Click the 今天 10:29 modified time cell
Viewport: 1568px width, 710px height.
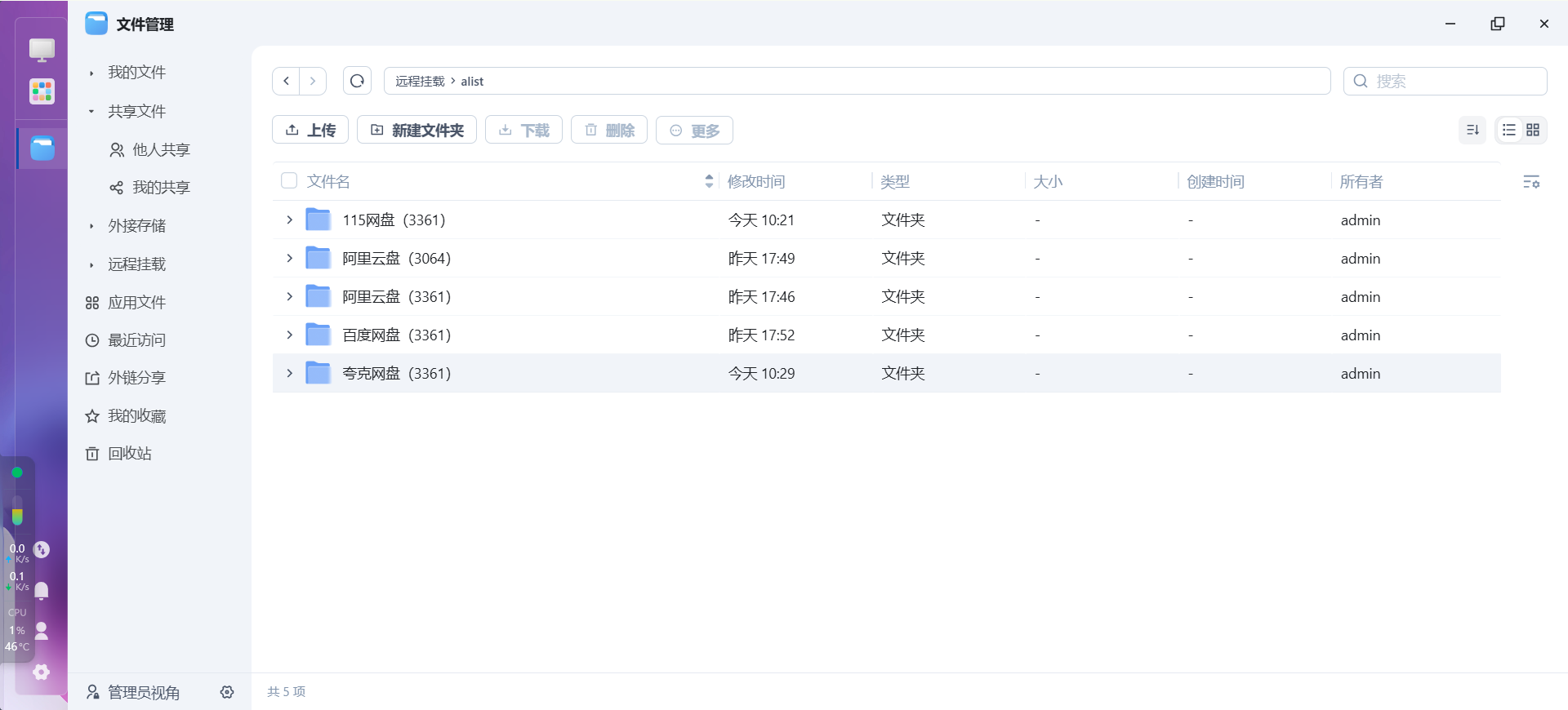tap(761, 373)
